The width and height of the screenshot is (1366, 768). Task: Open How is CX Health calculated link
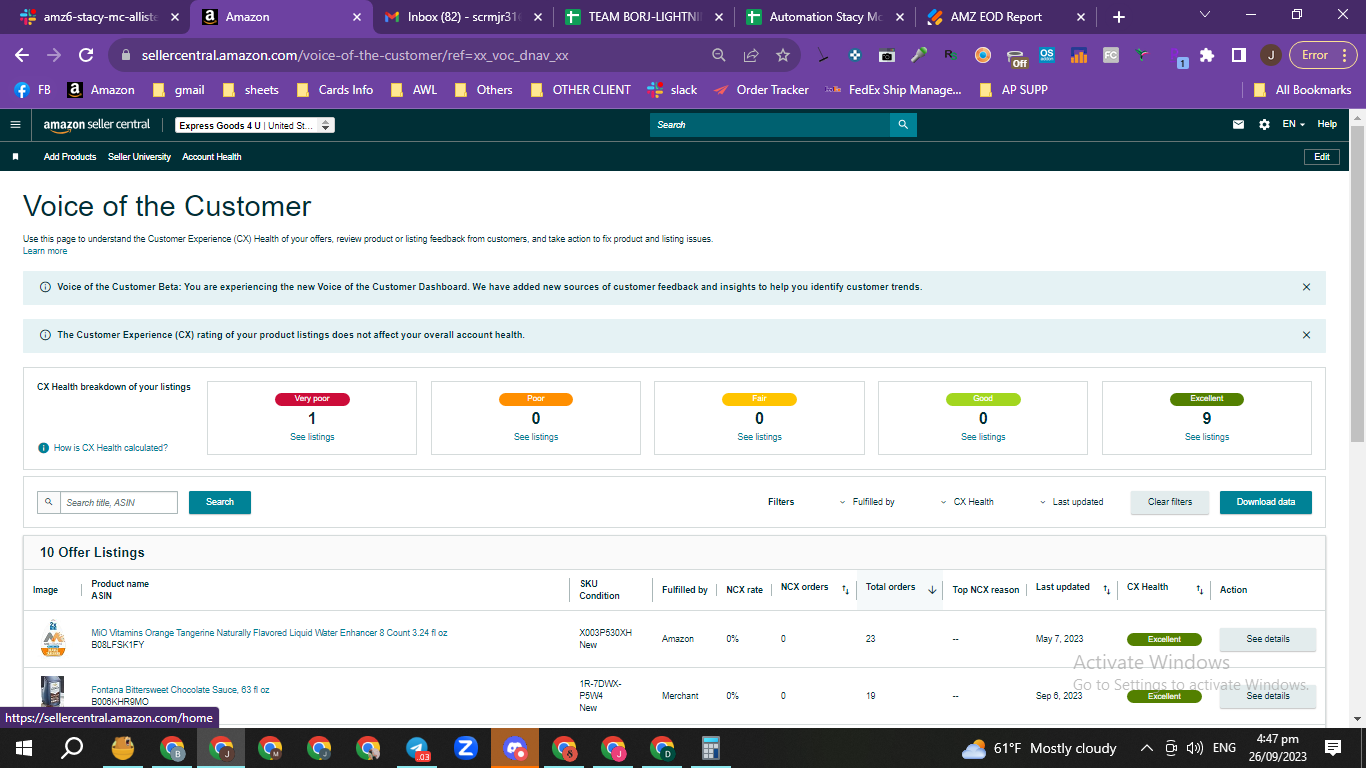click(x=111, y=448)
